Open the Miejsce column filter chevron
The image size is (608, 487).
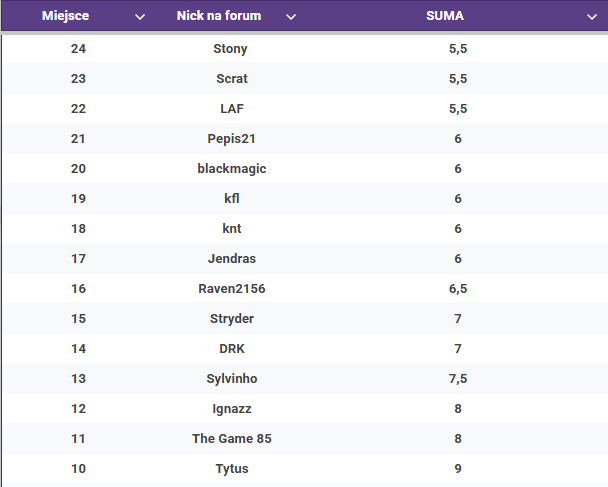(x=140, y=17)
